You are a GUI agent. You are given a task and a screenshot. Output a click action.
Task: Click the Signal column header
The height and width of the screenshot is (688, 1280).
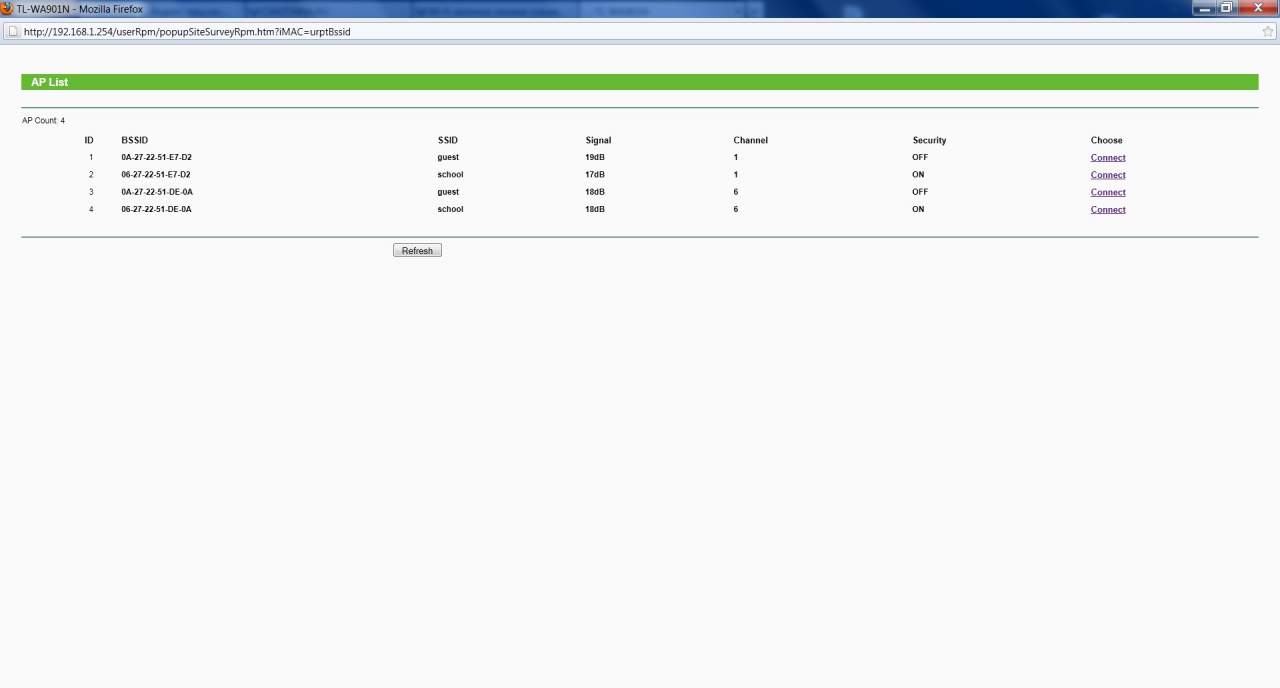[598, 140]
